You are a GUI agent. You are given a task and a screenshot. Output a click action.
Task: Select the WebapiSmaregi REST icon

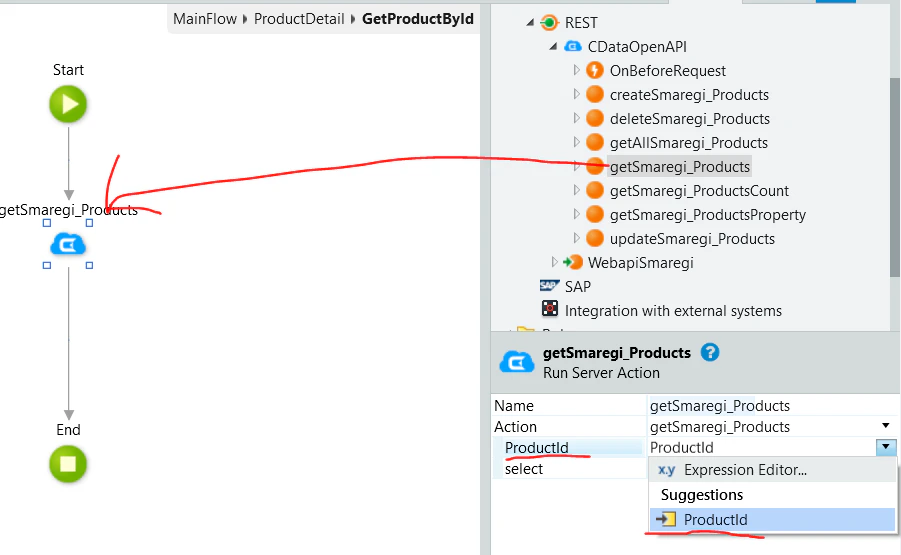573,262
